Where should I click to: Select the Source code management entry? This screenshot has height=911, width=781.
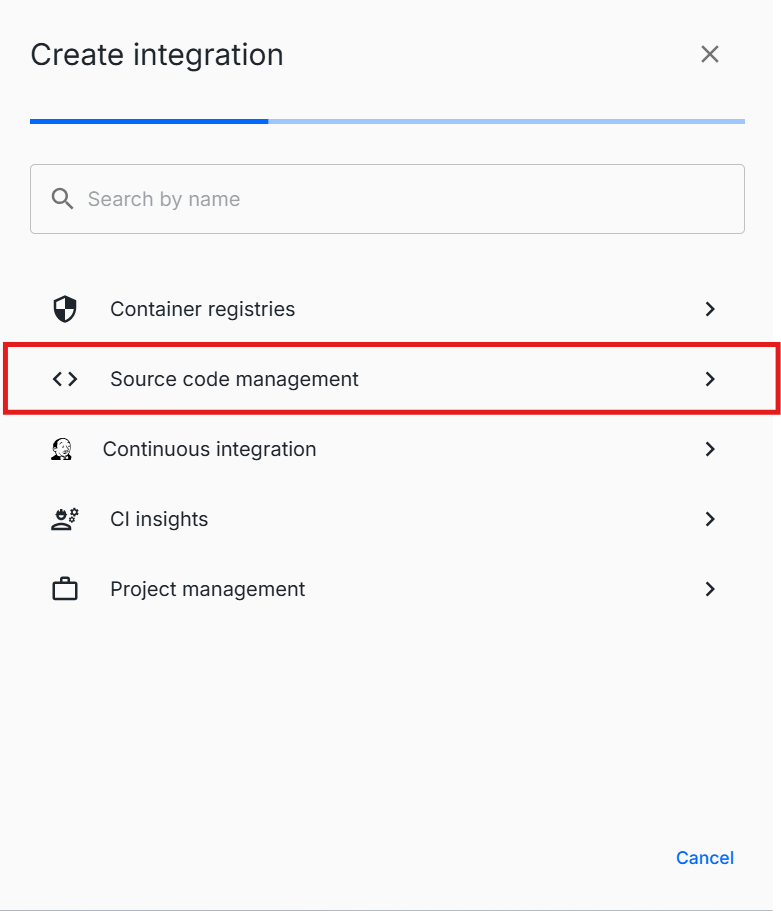[x=234, y=379]
